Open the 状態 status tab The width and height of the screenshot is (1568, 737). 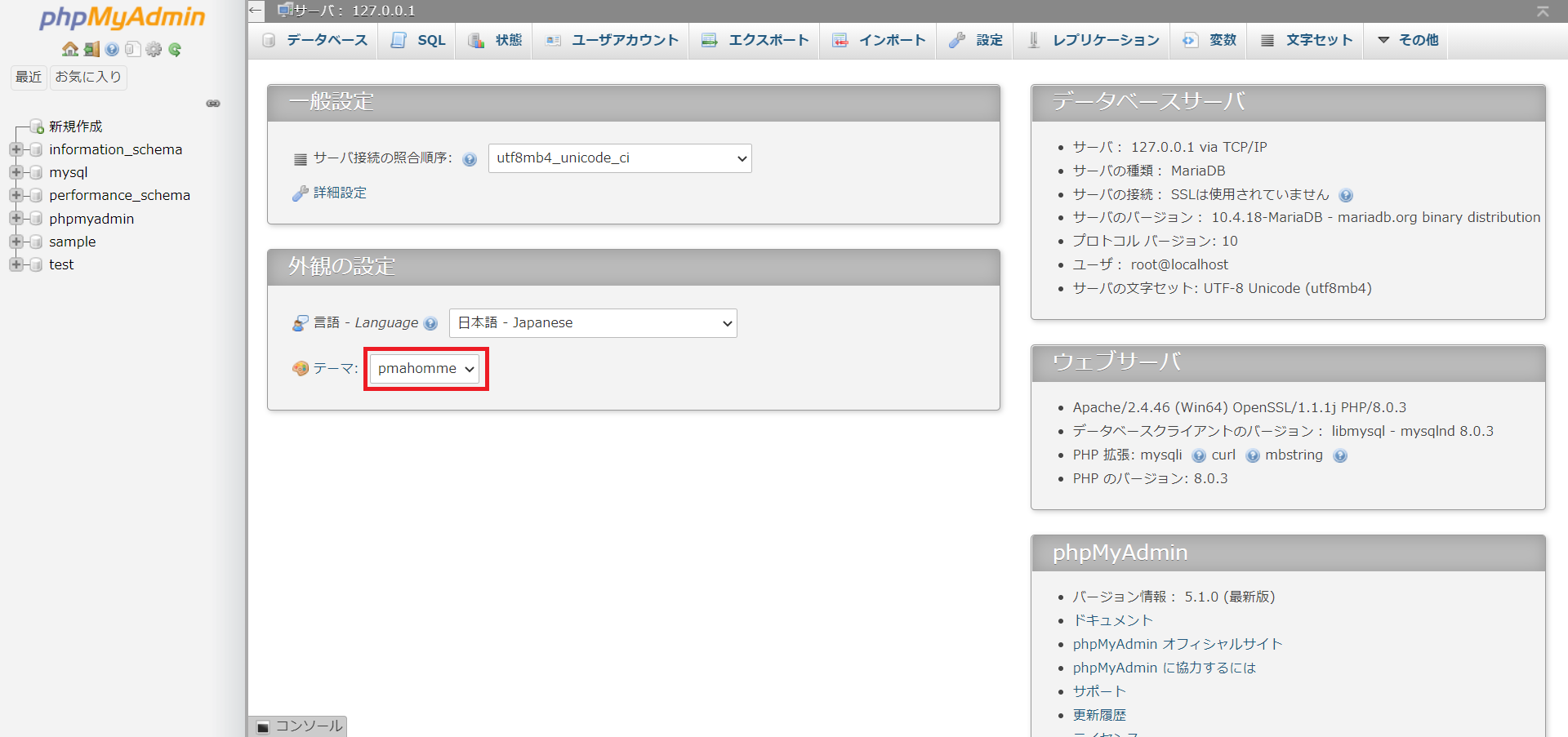pyautogui.click(x=495, y=40)
